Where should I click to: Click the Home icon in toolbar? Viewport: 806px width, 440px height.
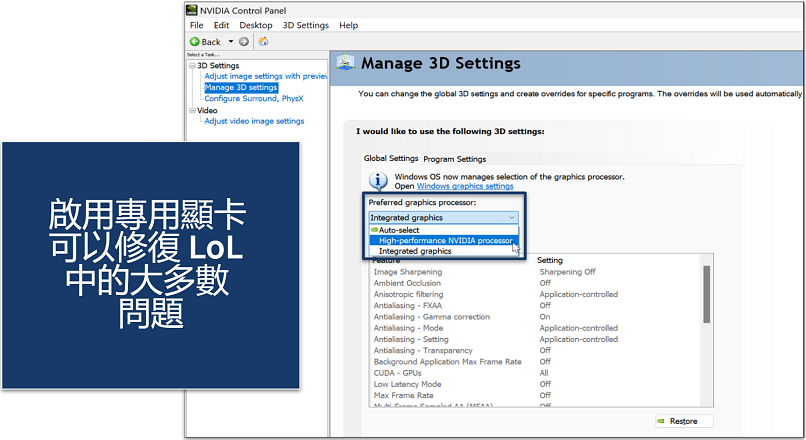pyautogui.click(x=263, y=41)
